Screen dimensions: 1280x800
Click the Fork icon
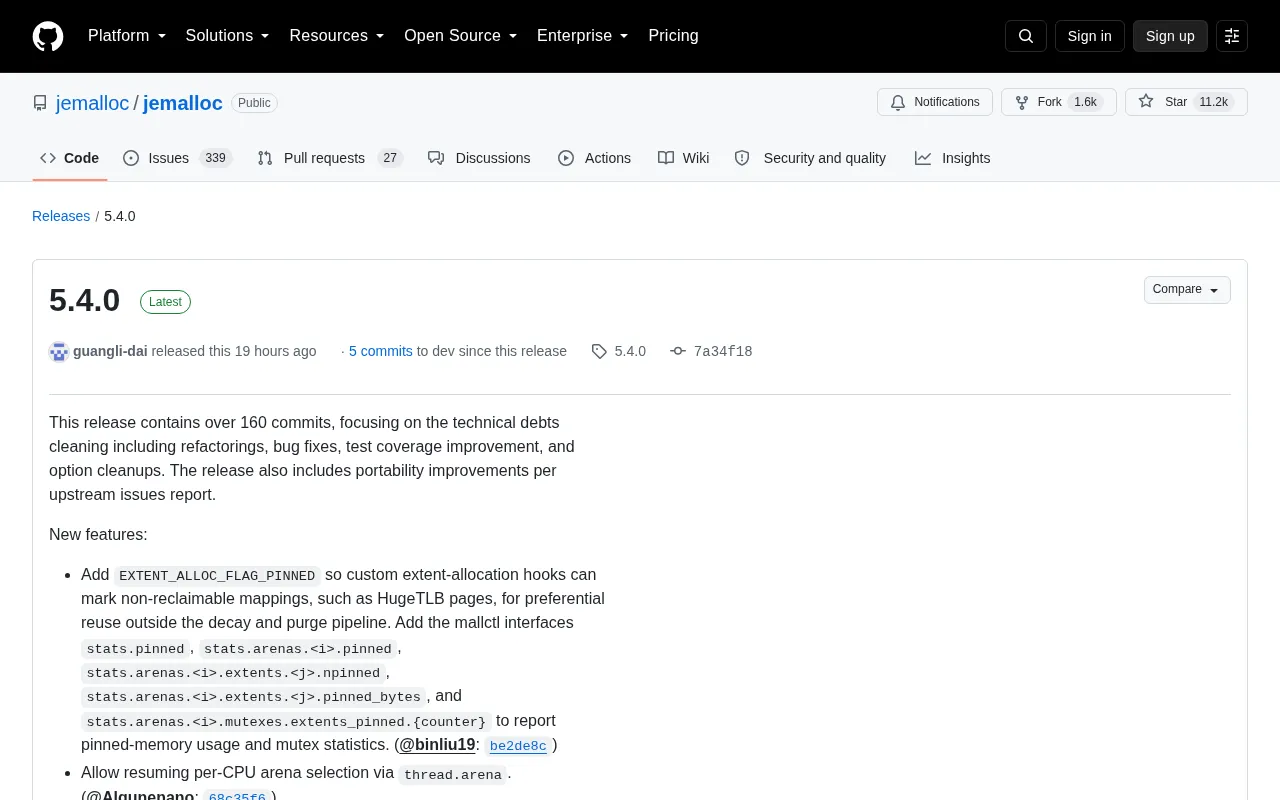coord(1022,102)
